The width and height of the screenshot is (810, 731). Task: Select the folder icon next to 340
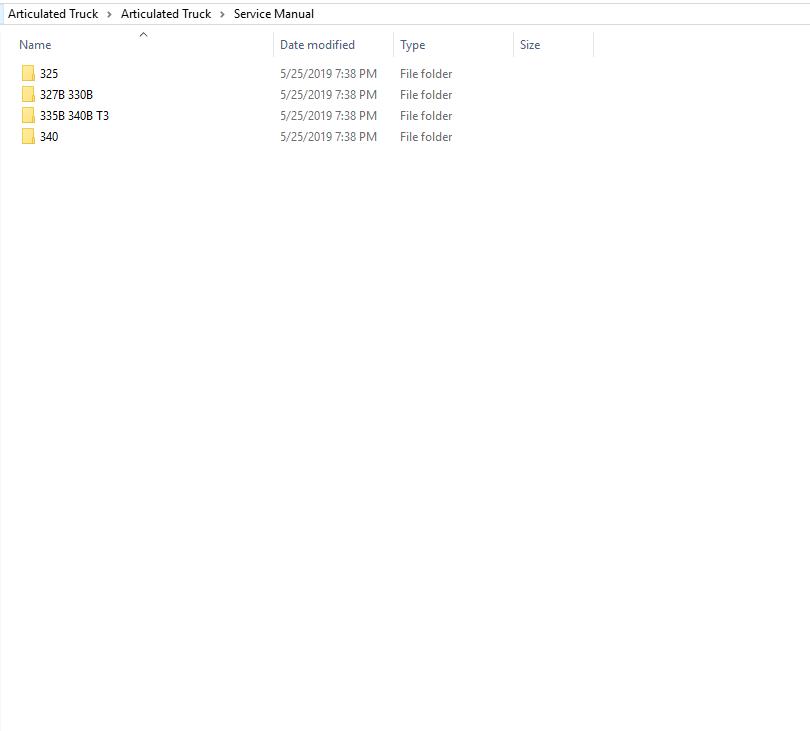[28, 136]
